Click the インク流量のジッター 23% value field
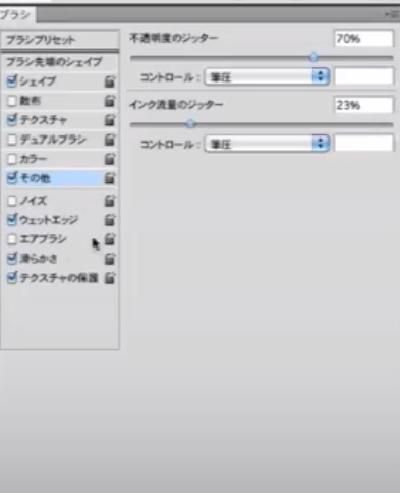 (364, 105)
